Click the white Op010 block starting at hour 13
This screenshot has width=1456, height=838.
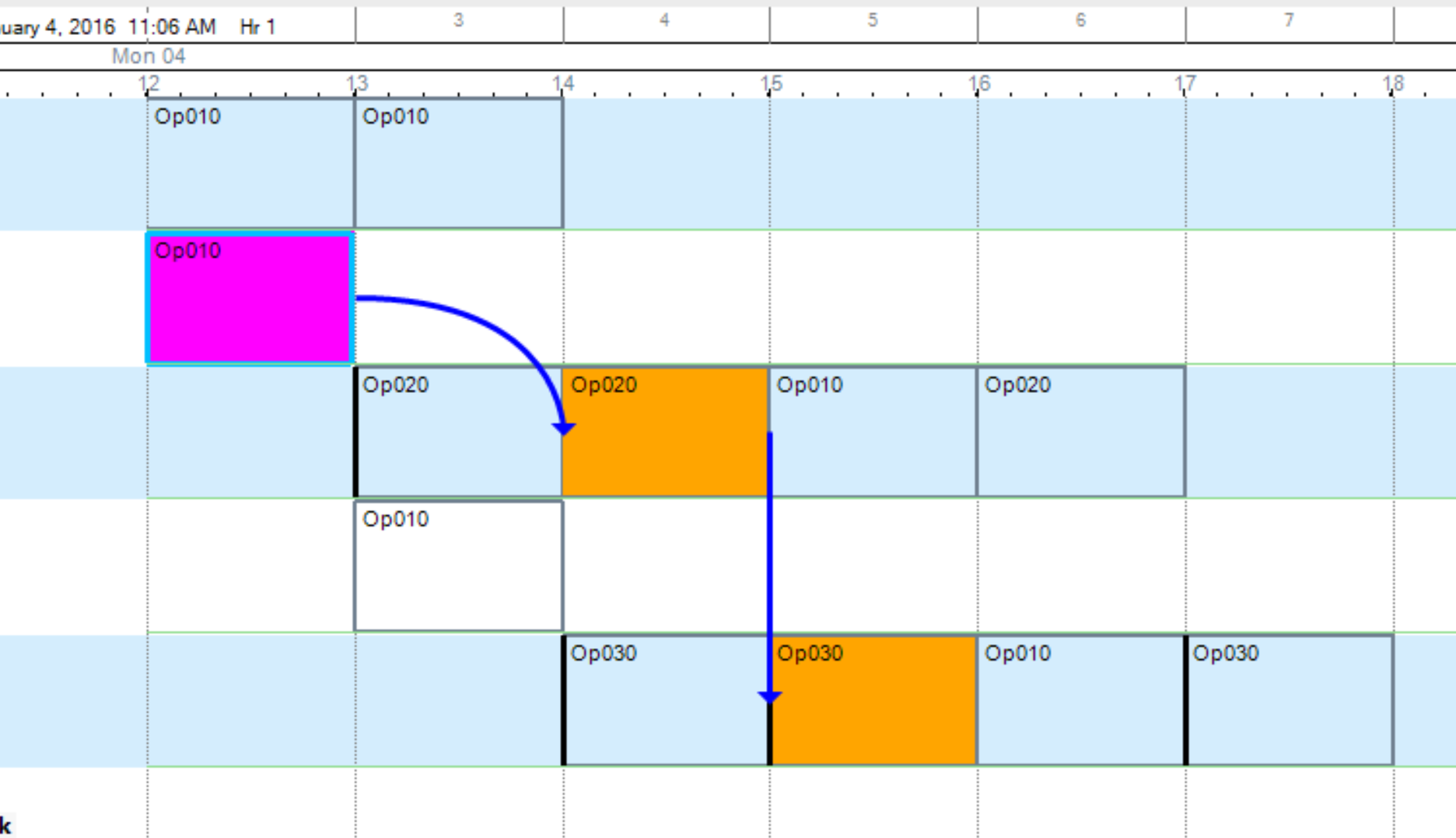point(459,566)
